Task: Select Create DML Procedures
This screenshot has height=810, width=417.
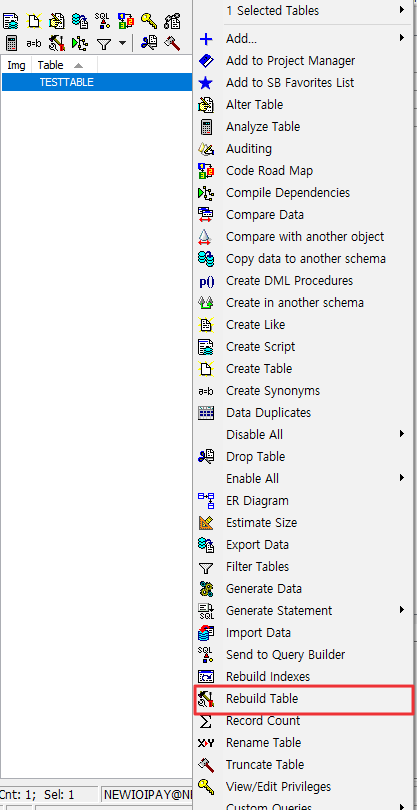Action: click(x=303, y=281)
